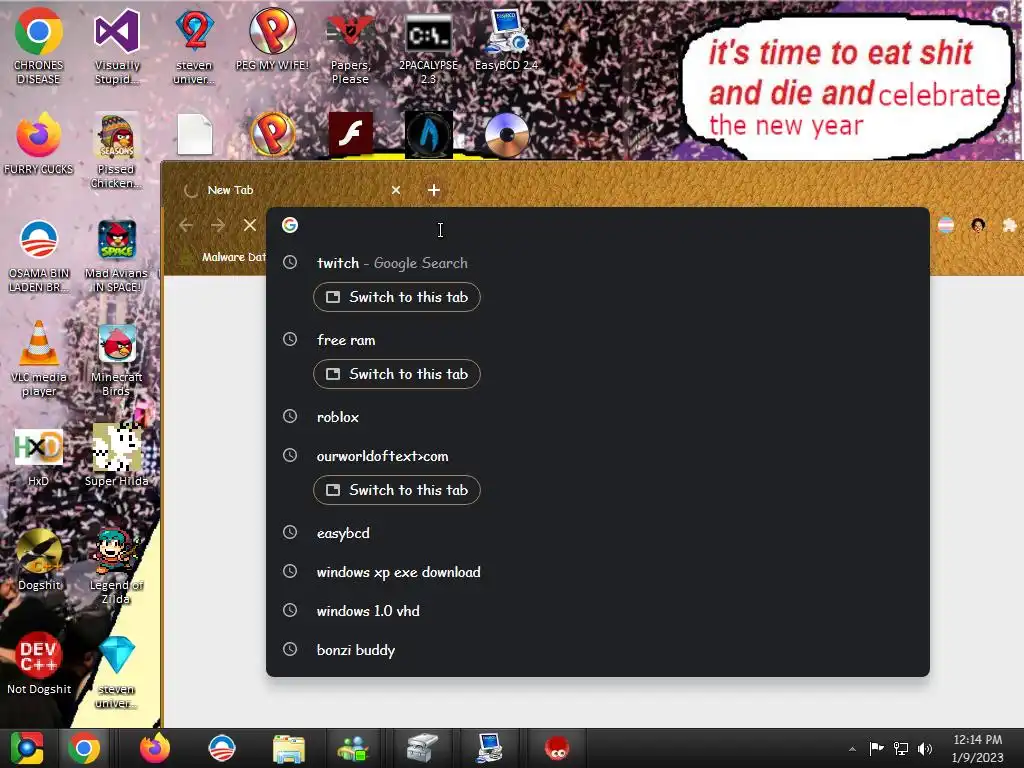The height and width of the screenshot is (768, 1024).
Task: Select free ram suggestion
Action: pyautogui.click(x=598, y=340)
